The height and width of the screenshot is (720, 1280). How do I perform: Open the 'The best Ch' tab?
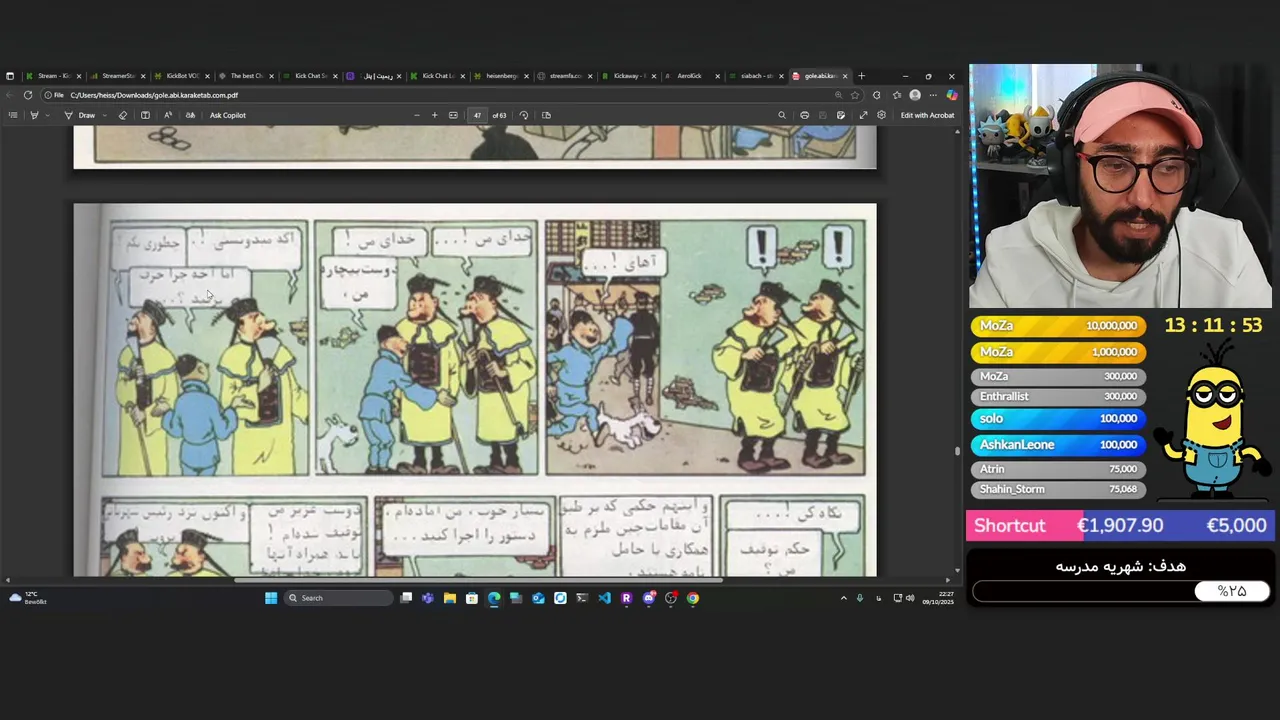pyautogui.click(x=245, y=76)
